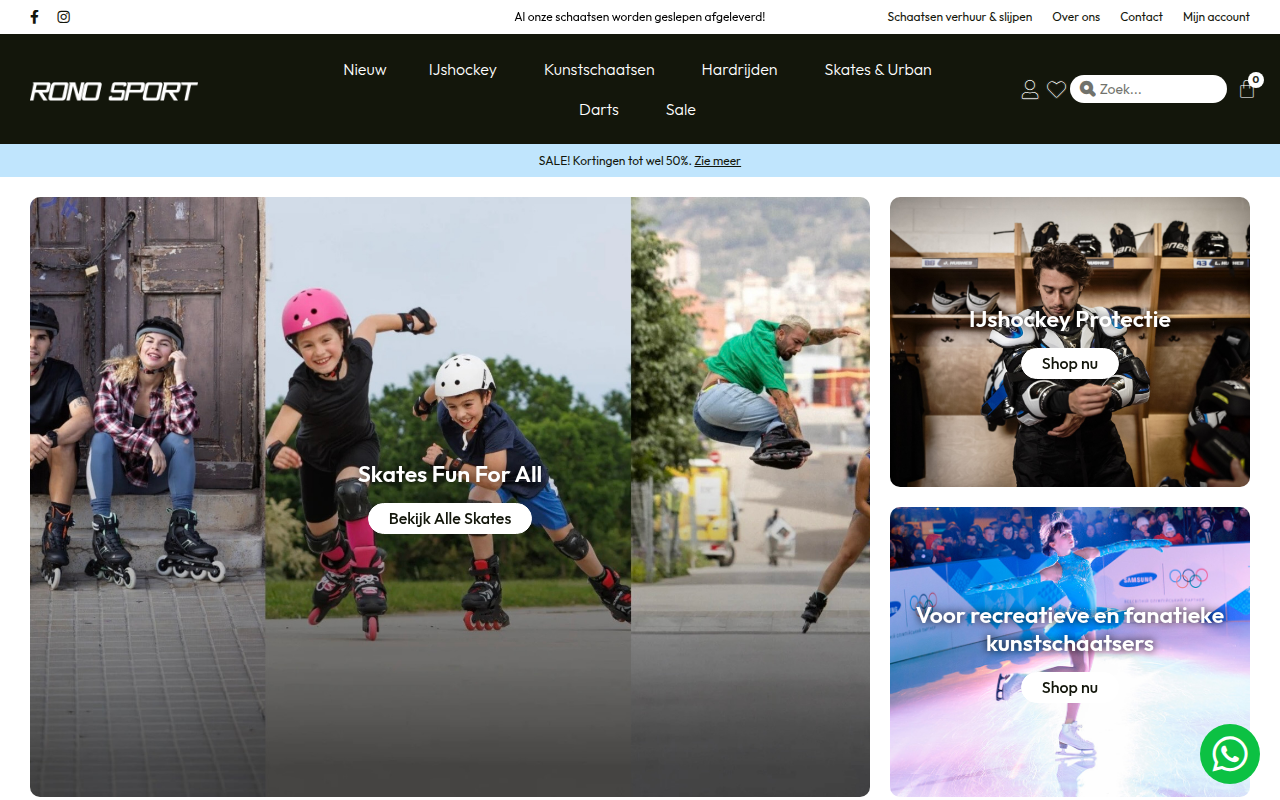Click Shop nu under IJshockey Protectie

pos(1070,363)
